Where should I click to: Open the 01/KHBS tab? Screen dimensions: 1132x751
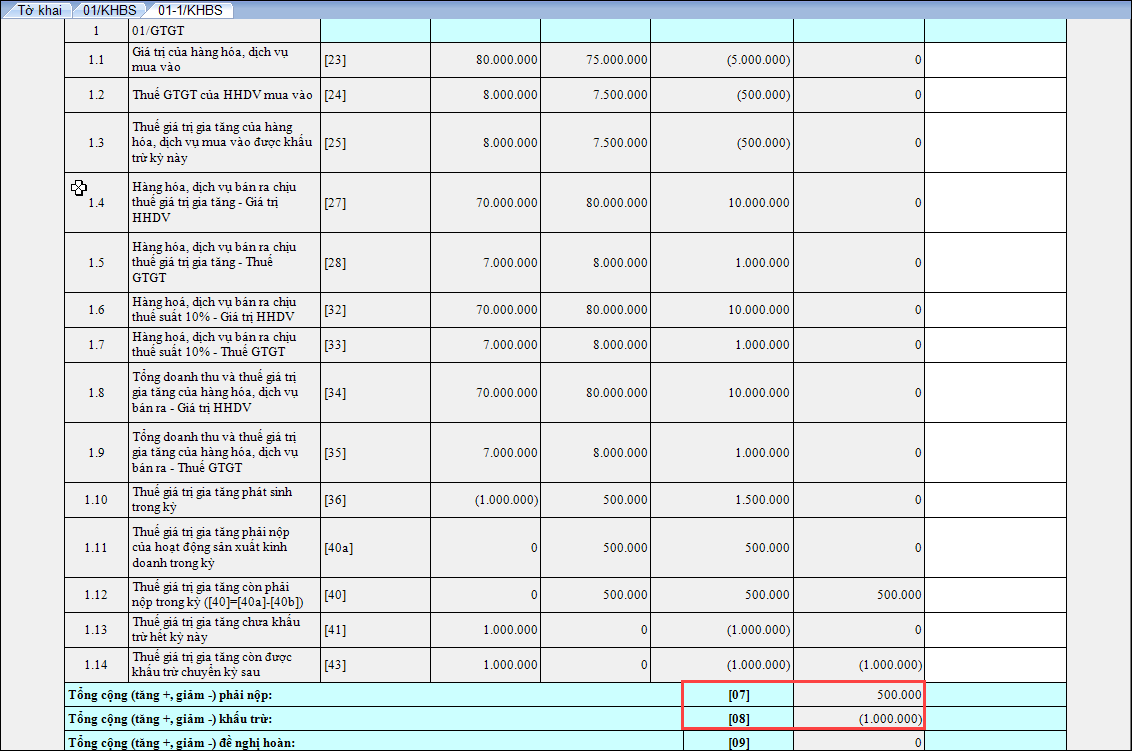109,10
